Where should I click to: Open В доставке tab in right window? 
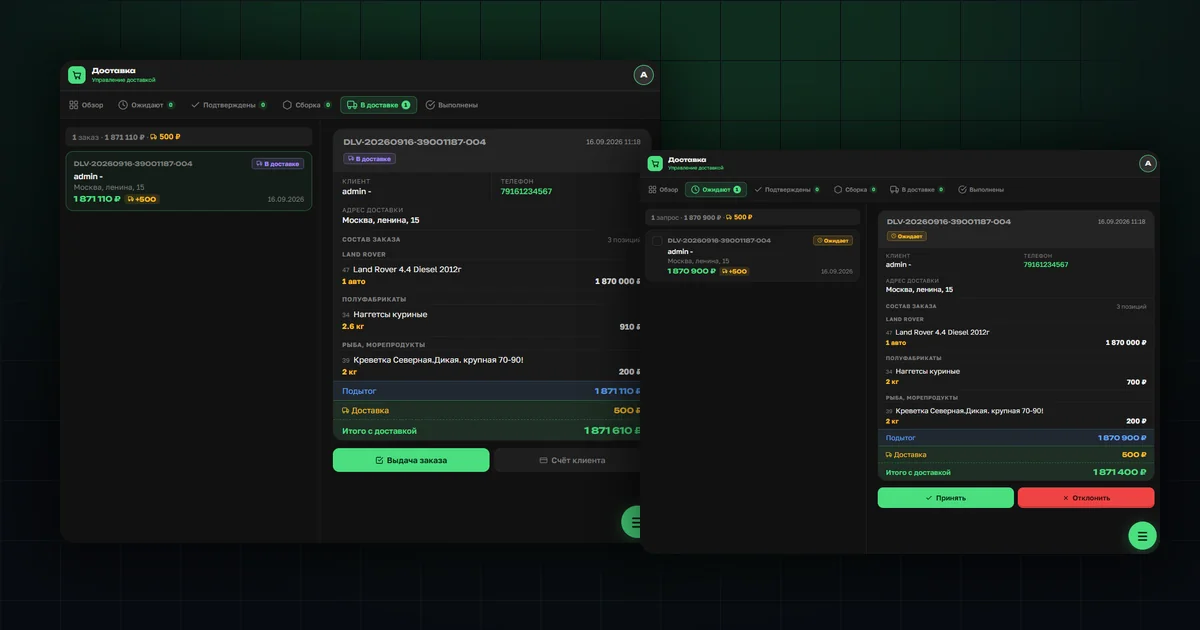click(916, 189)
